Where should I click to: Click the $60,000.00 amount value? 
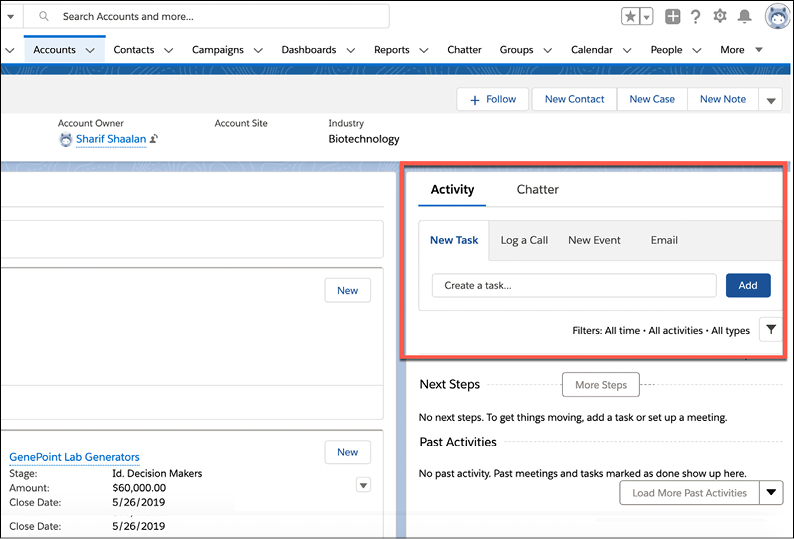pos(139,488)
